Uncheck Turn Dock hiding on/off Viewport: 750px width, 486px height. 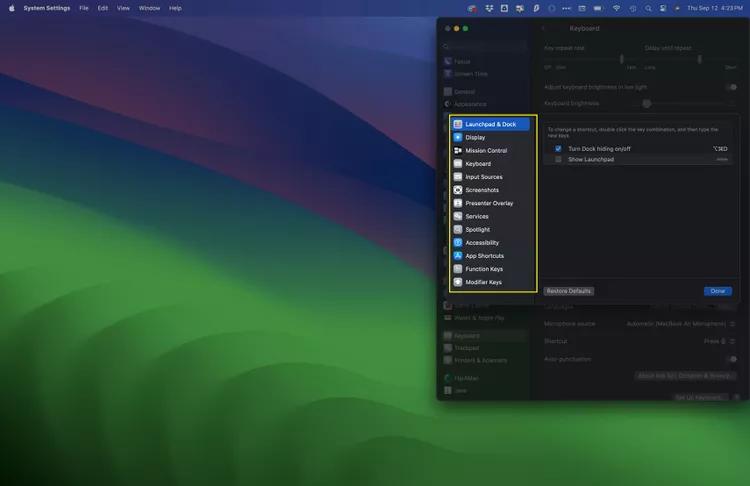click(558, 149)
